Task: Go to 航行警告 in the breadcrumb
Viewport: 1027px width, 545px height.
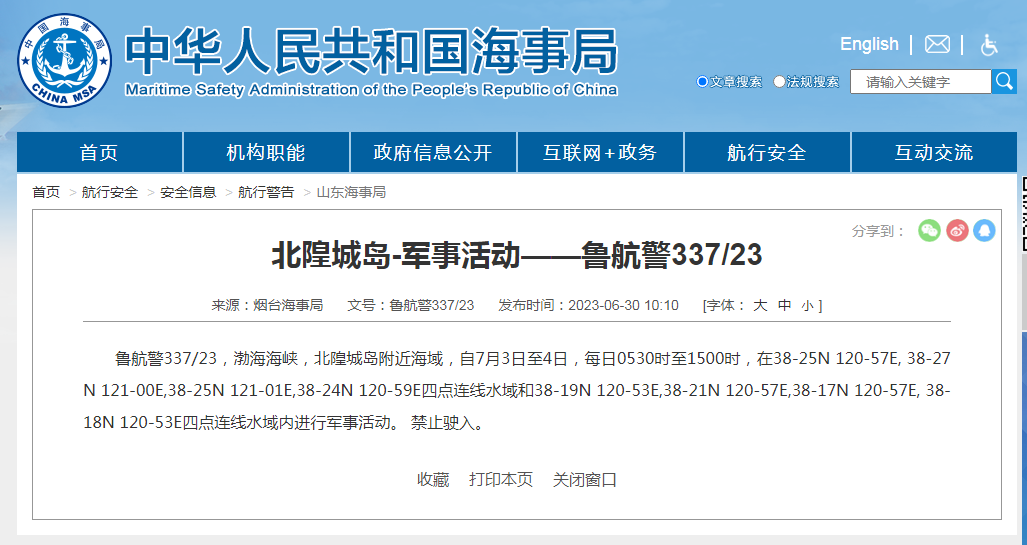Action: point(266,192)
